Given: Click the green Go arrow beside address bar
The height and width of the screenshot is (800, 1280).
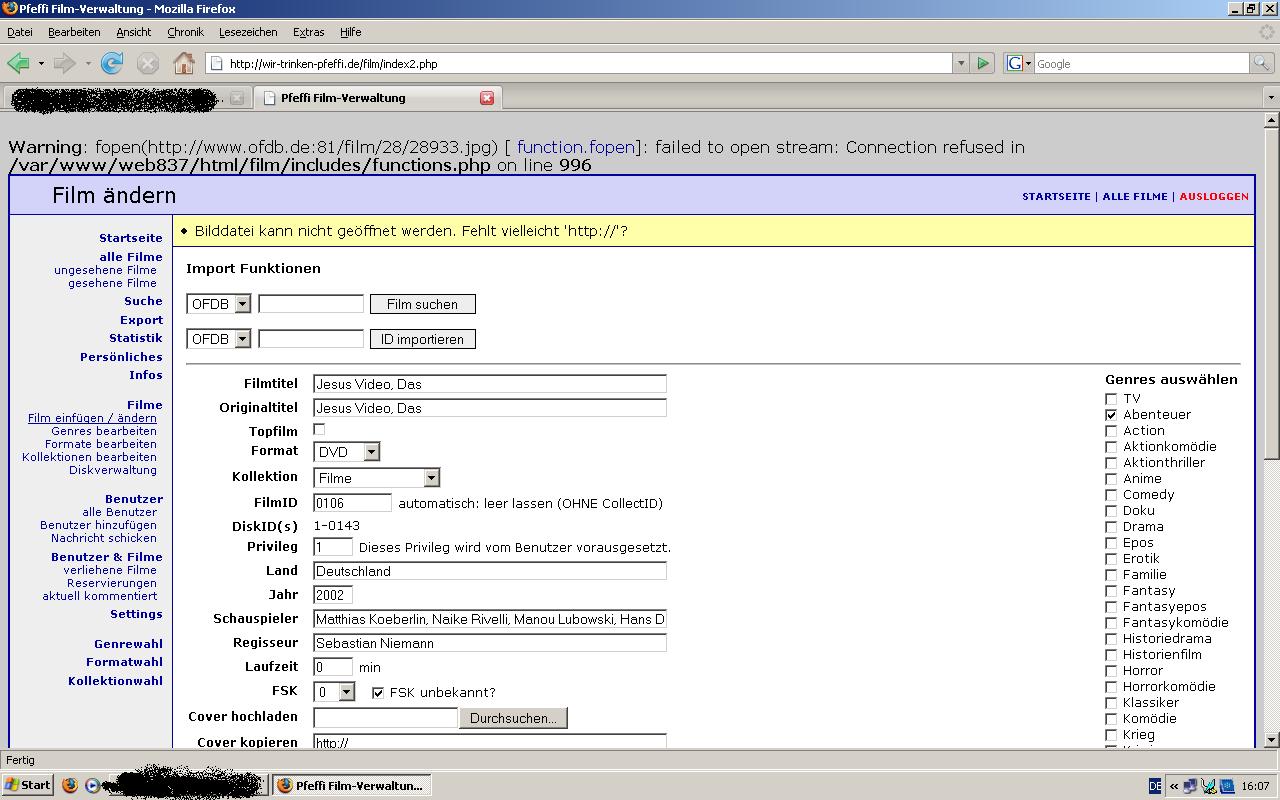Looking at the screenshot, I should click(x=983, y=64).
